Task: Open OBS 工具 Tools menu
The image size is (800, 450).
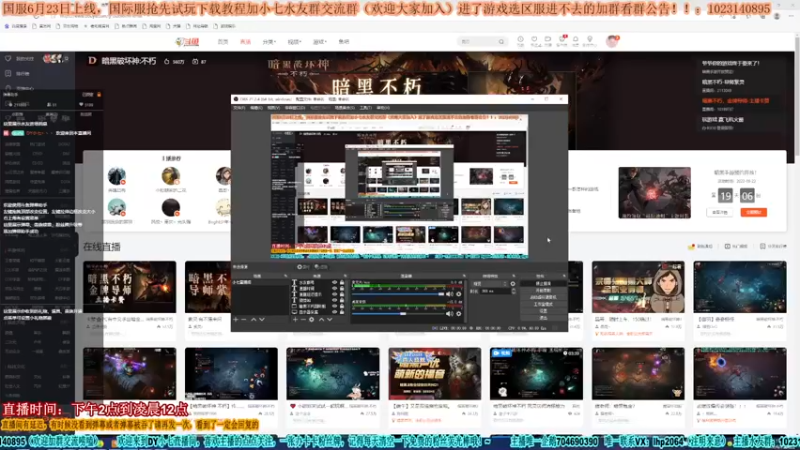Action: (365, 108)
